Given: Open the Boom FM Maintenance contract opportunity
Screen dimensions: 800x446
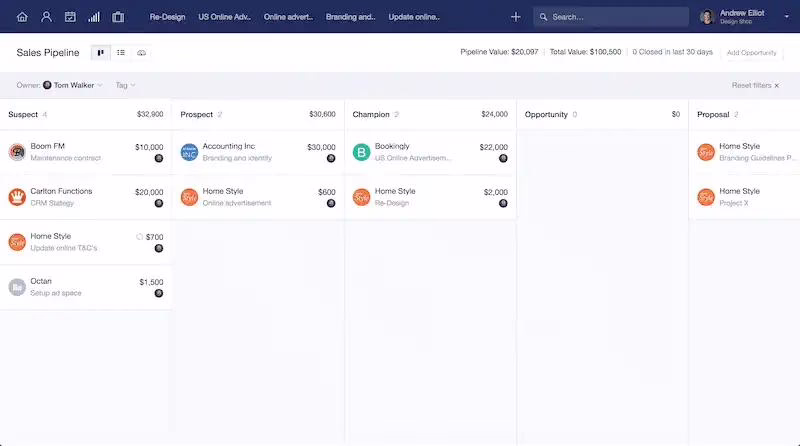Looking at the screenshot, I should [x=86, y=152].
